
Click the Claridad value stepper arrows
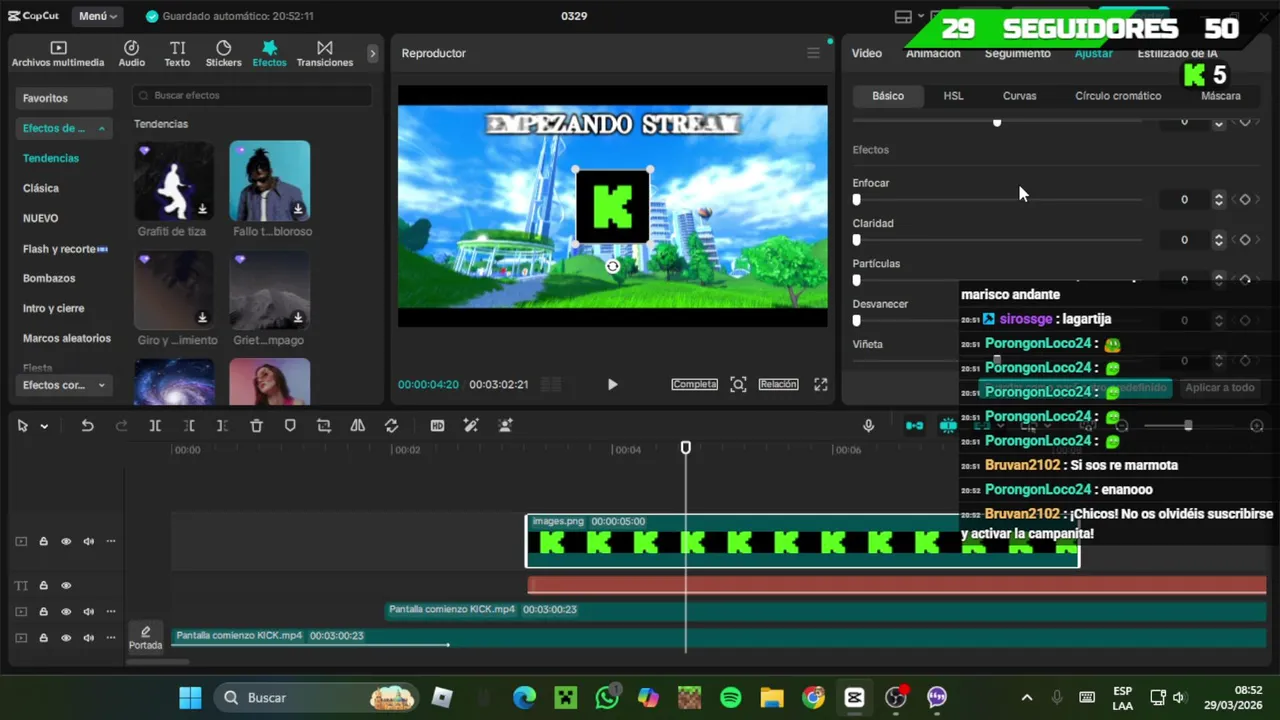(1218, 239)
